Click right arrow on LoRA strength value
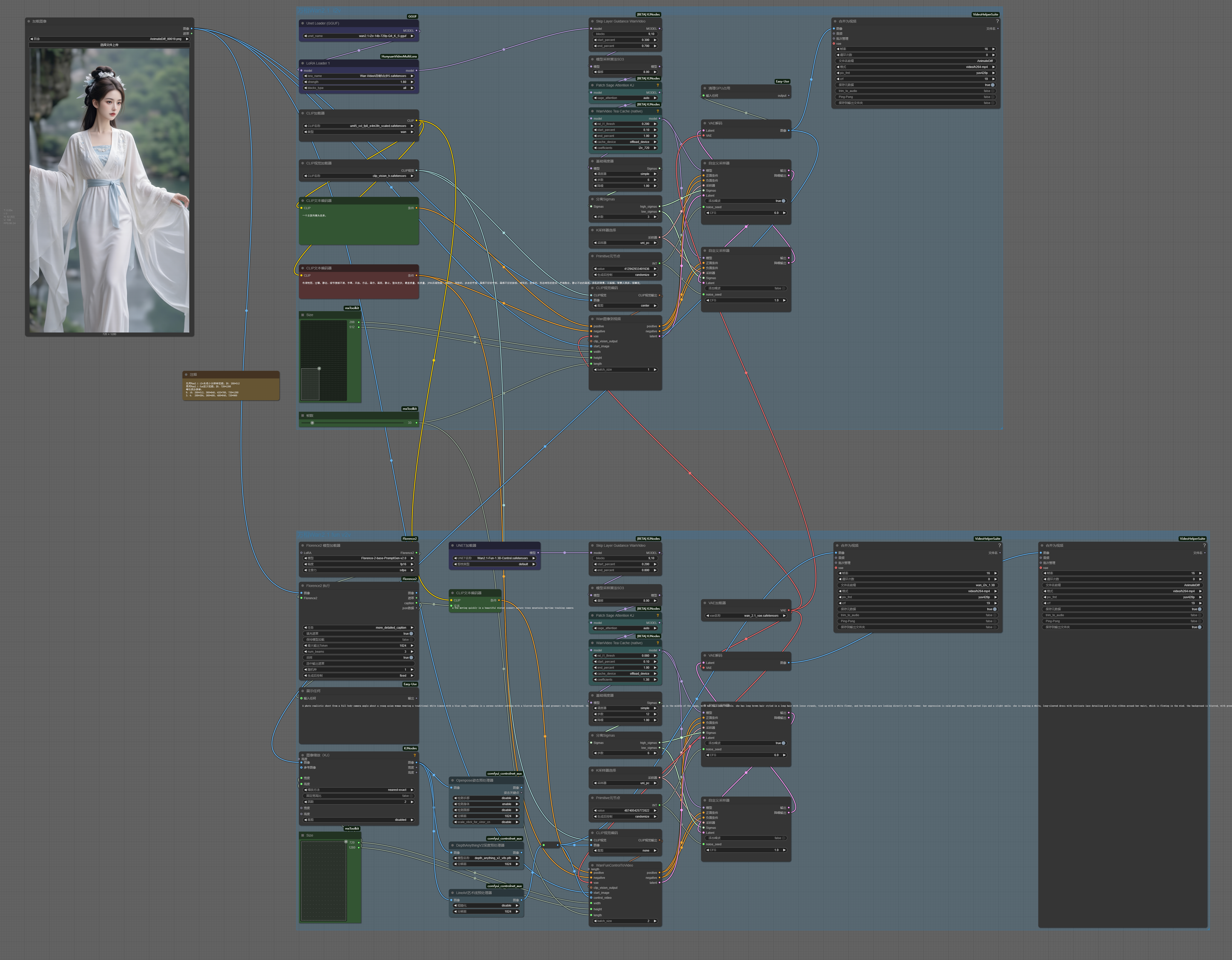Viewport: 1232px width, 960px height. (412, 82)
